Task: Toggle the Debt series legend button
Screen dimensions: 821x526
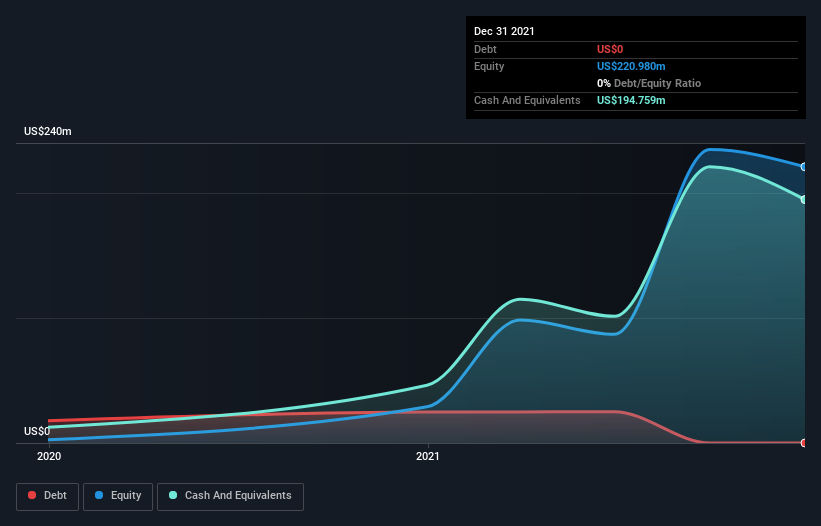Action: coord(47,496)
